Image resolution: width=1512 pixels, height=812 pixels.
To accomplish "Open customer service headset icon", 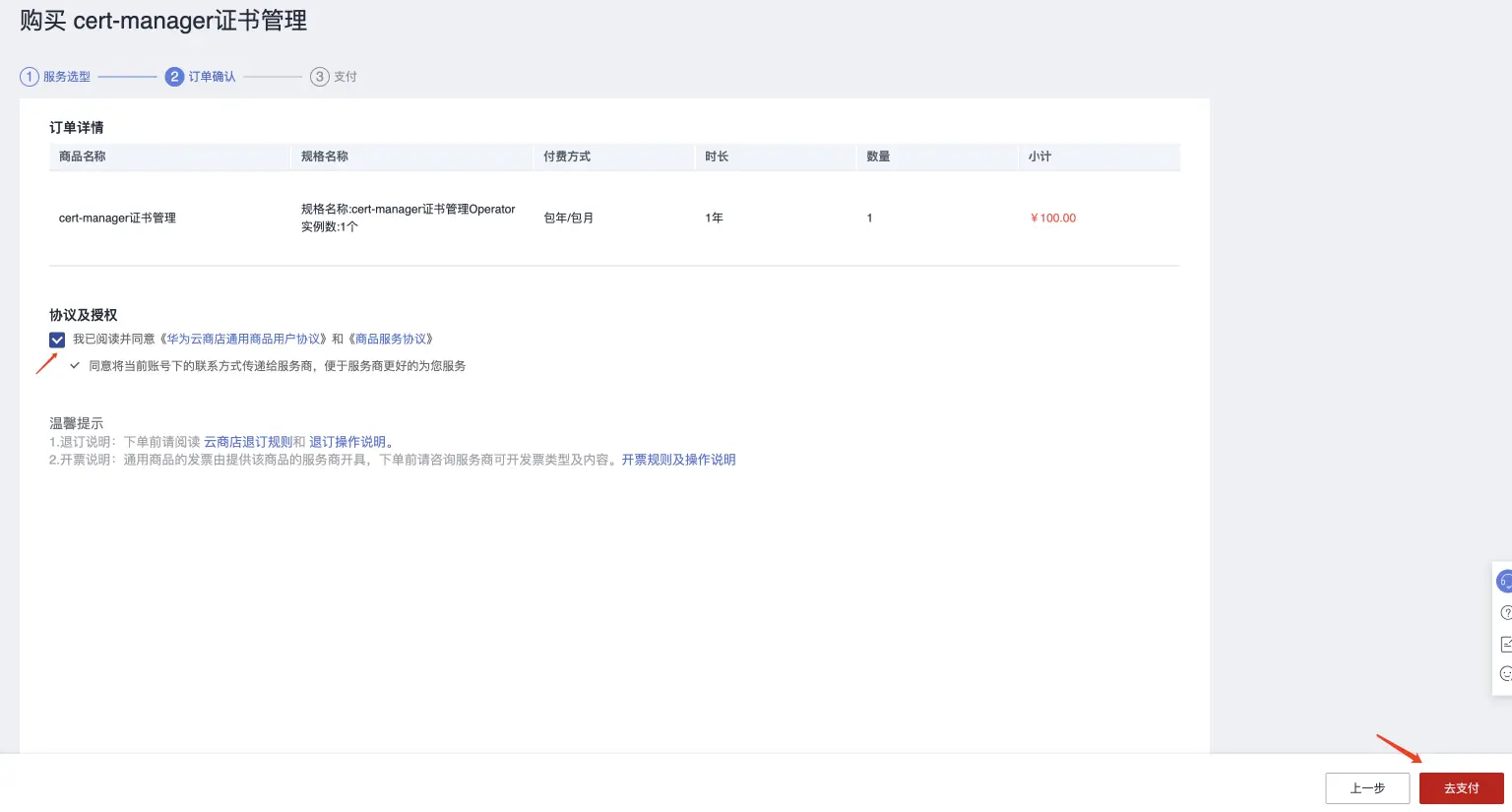I will [x=1504, y=582].
